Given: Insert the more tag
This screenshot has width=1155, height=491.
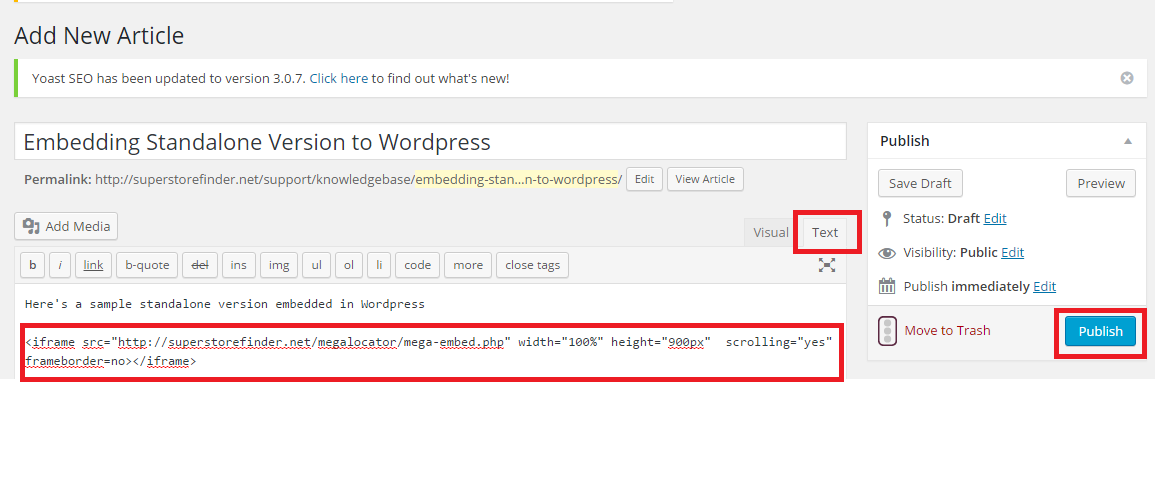Looking at the screenshot, I should point(468,265).
